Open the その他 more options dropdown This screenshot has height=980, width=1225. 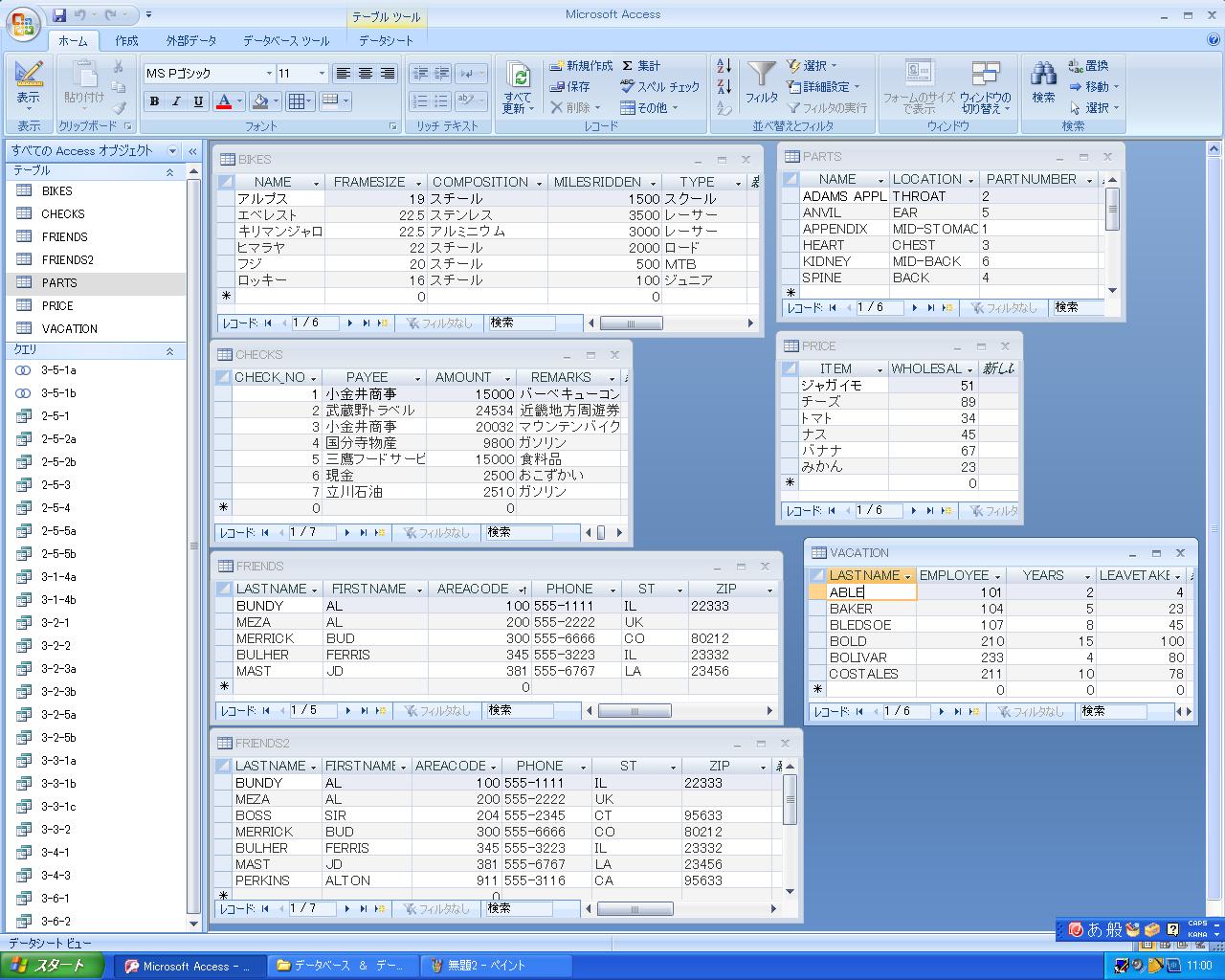click(x=649, y=108)
